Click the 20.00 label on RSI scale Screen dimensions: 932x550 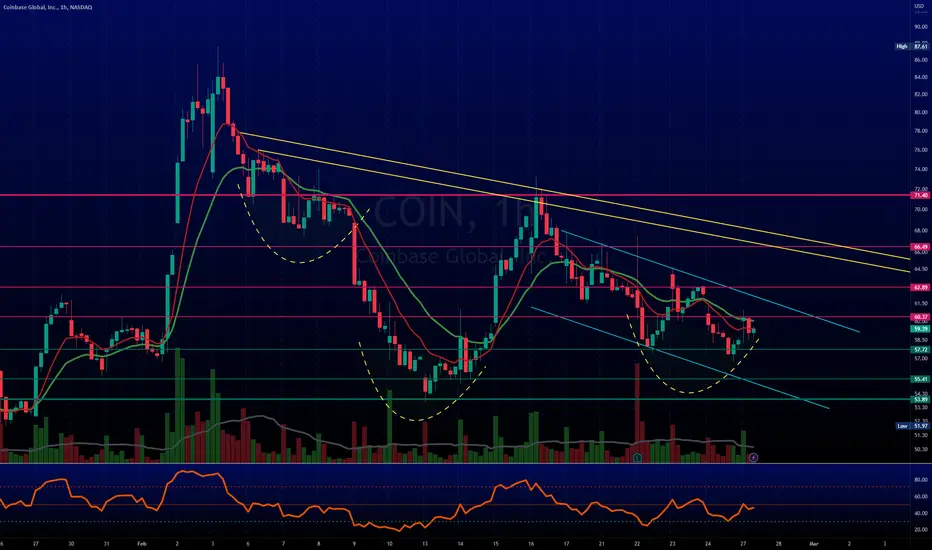pos(921,529)
